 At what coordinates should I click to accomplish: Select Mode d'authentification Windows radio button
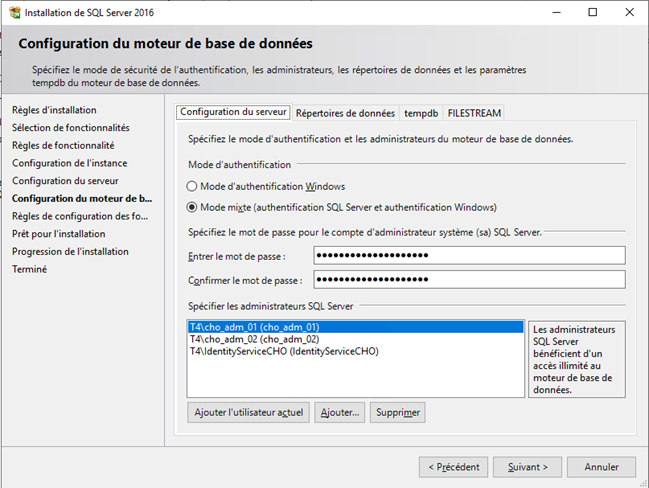tap(192, 186)
